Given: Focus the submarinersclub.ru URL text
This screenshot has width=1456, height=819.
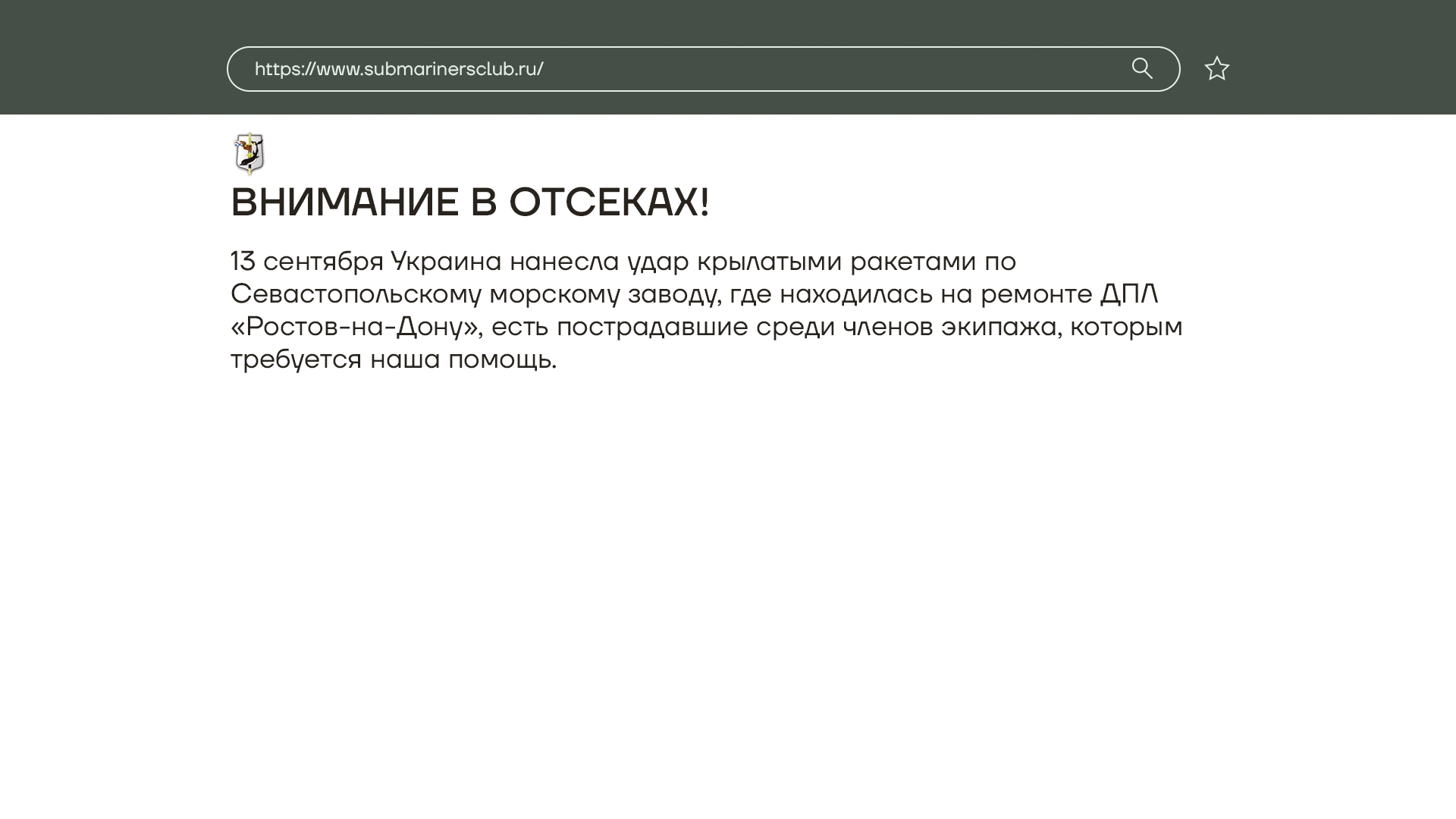Looking at the screenshot, I should click(399, 69).
